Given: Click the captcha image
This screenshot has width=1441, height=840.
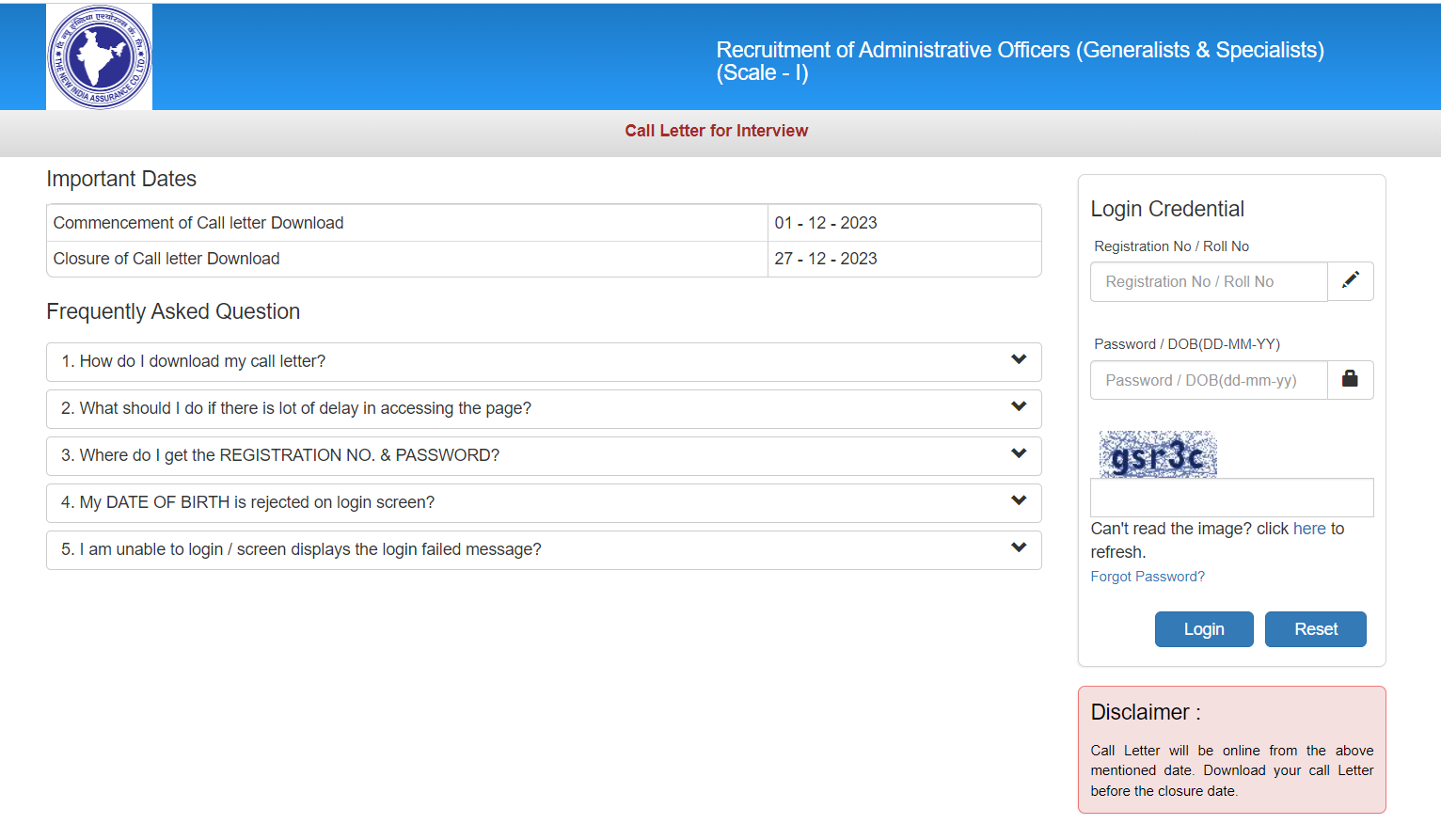Looking at the screenshot, I should (x=1158, y=454).
